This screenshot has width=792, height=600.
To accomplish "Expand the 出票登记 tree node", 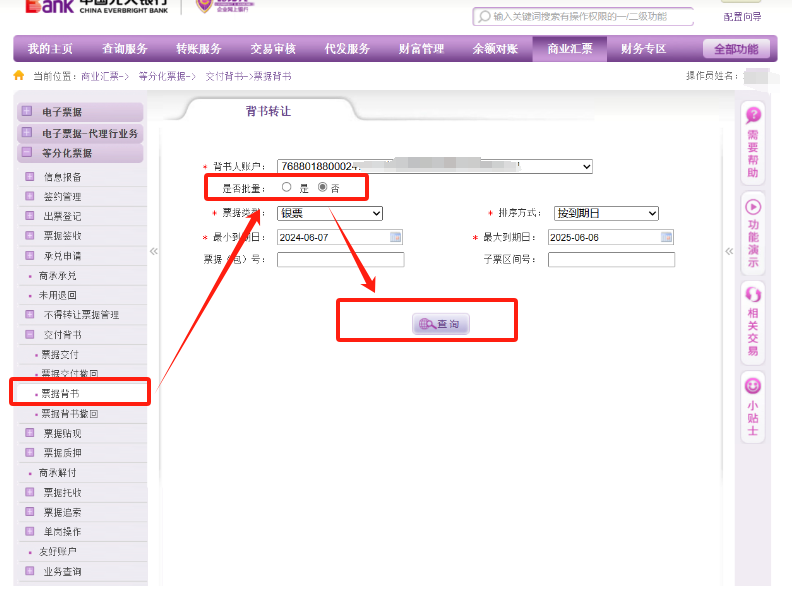I will click(x=29, y=216).
